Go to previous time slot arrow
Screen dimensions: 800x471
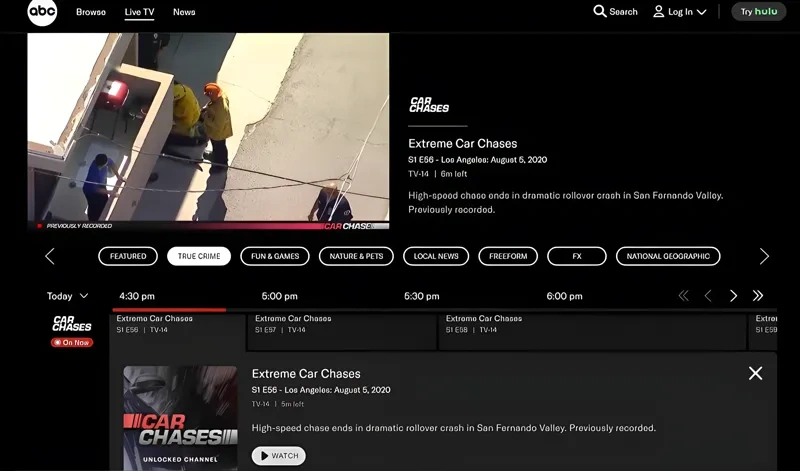[x=708, y=296]
